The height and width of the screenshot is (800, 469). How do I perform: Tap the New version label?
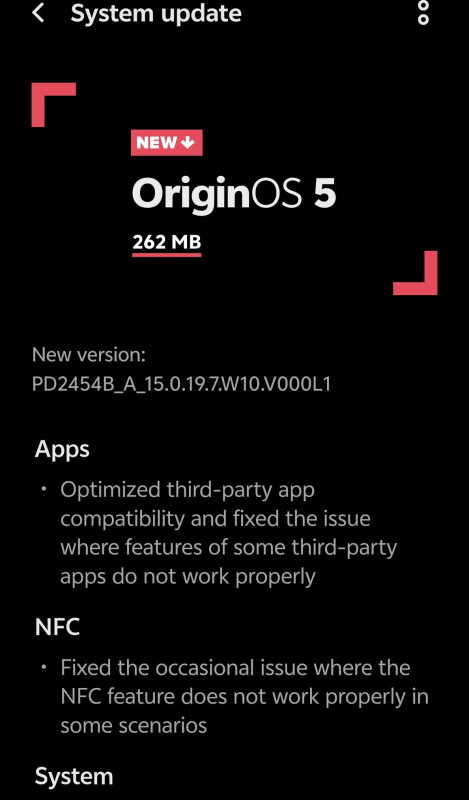tap(89, 355)
